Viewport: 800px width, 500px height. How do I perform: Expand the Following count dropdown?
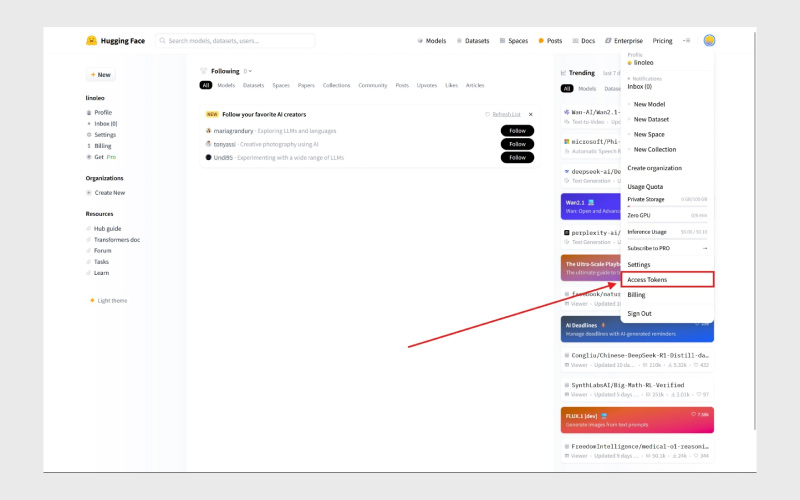point(247,71)
